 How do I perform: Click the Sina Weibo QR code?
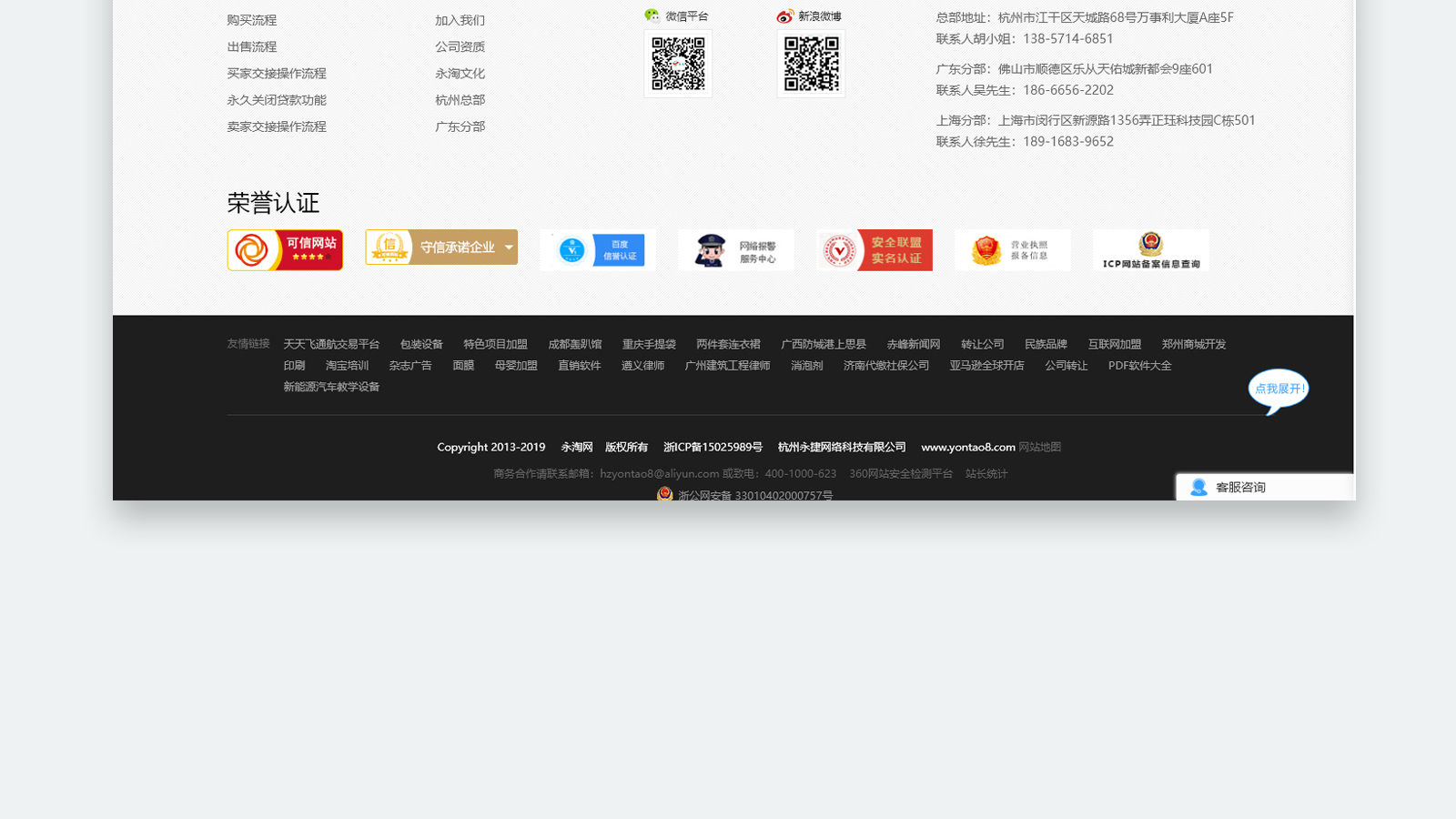pos(811,64)
